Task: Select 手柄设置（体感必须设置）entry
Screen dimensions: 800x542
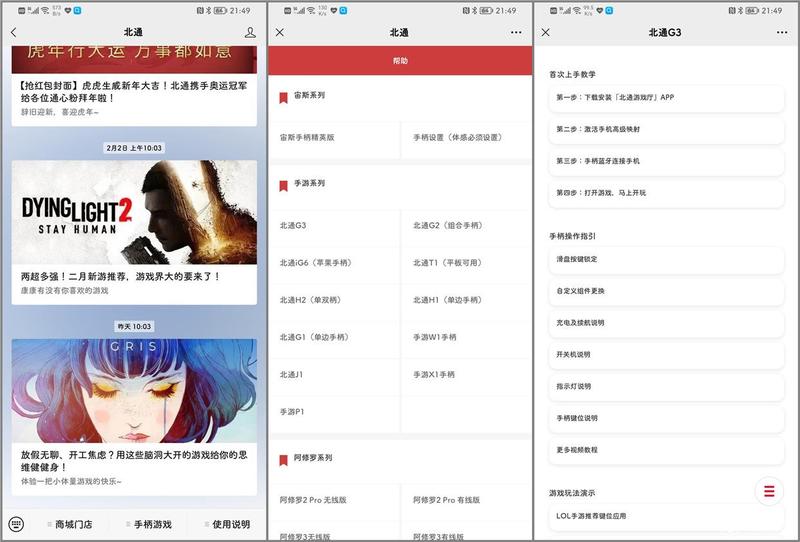Action: tap(466, 137)
